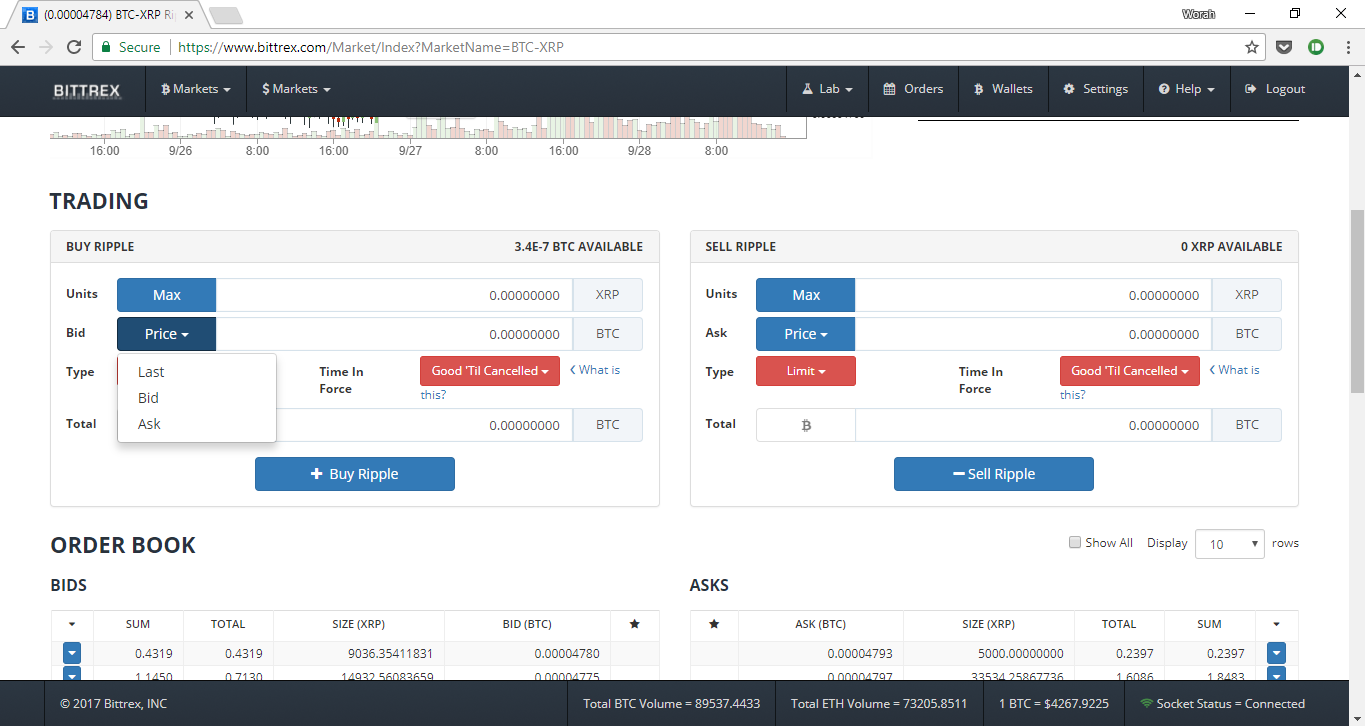The image size is (1365, 726).
Task: Open the Sell Ask Price dropdown
Action: [x=805, y=334]
